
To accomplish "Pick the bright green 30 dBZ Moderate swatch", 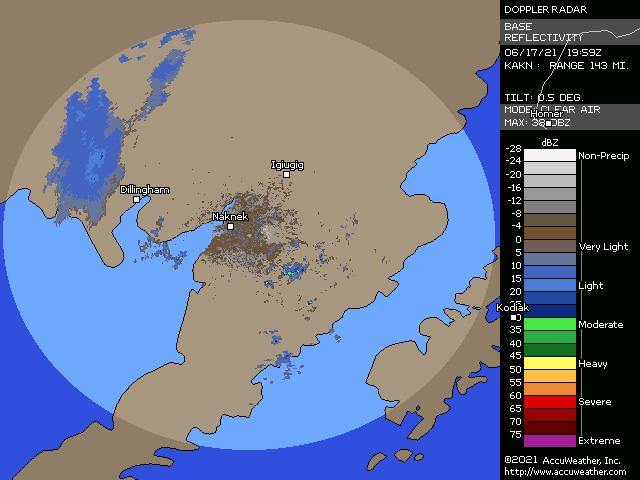I will 543,324.
